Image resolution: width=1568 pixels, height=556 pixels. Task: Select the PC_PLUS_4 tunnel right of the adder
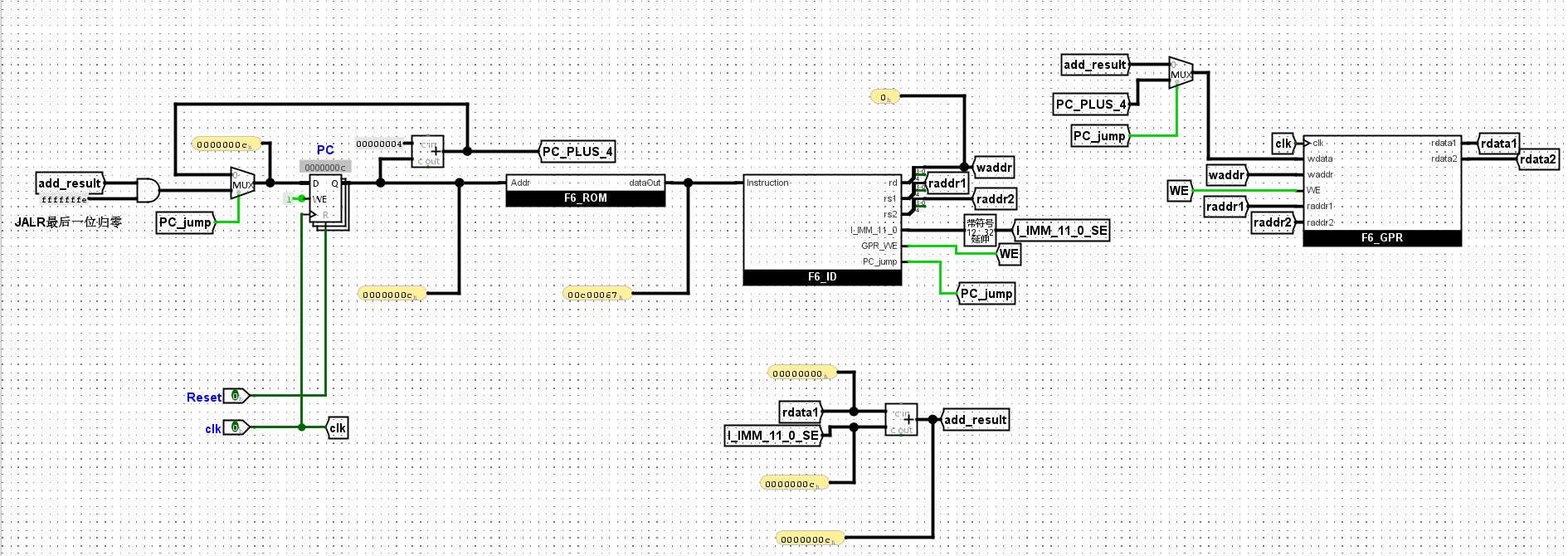[577, 152]
